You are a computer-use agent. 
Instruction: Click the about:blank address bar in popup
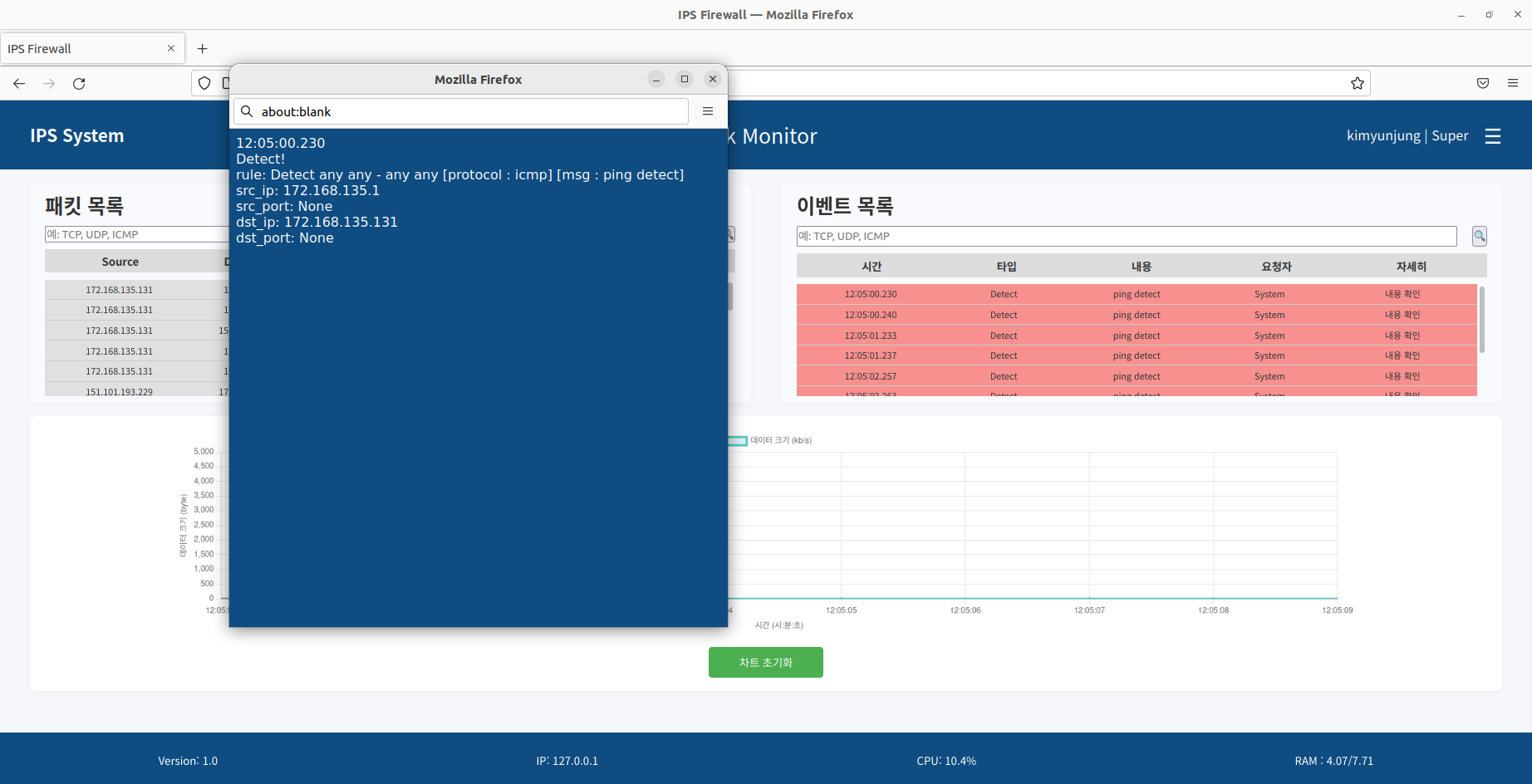[x=461, y=111]
